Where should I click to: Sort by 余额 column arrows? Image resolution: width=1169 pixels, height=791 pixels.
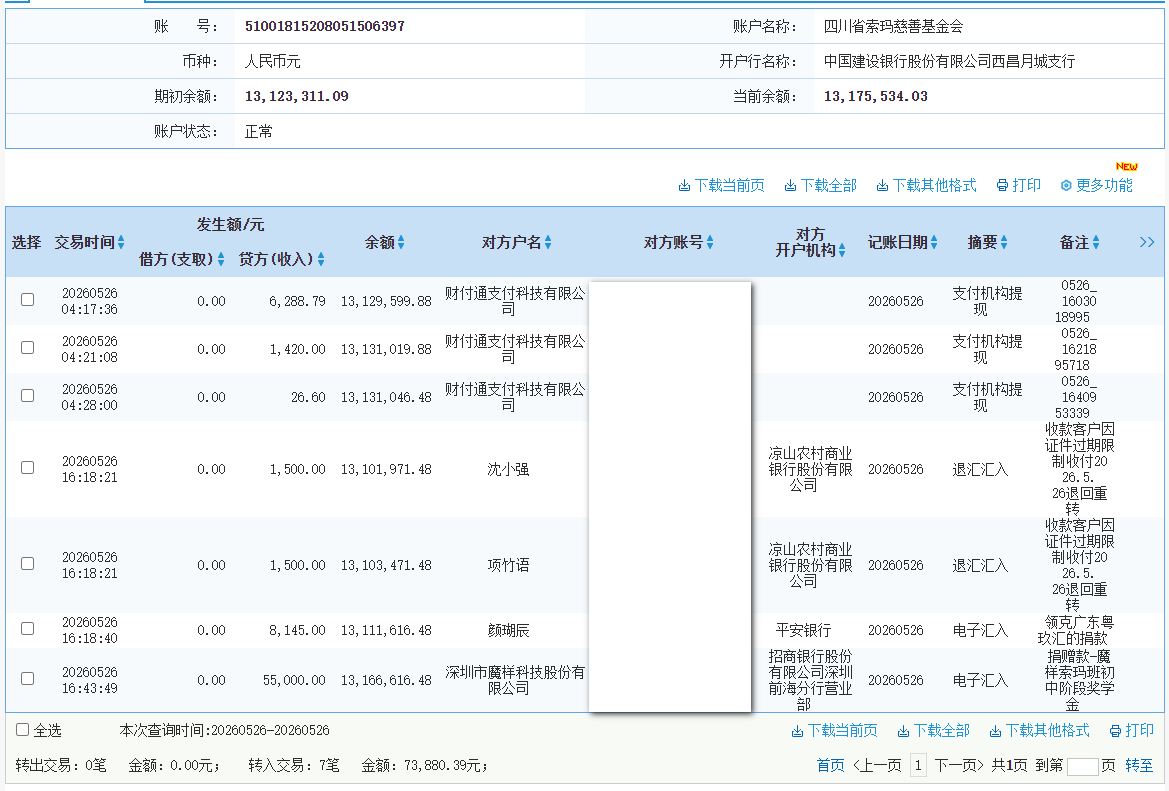[x=401, y=242]
